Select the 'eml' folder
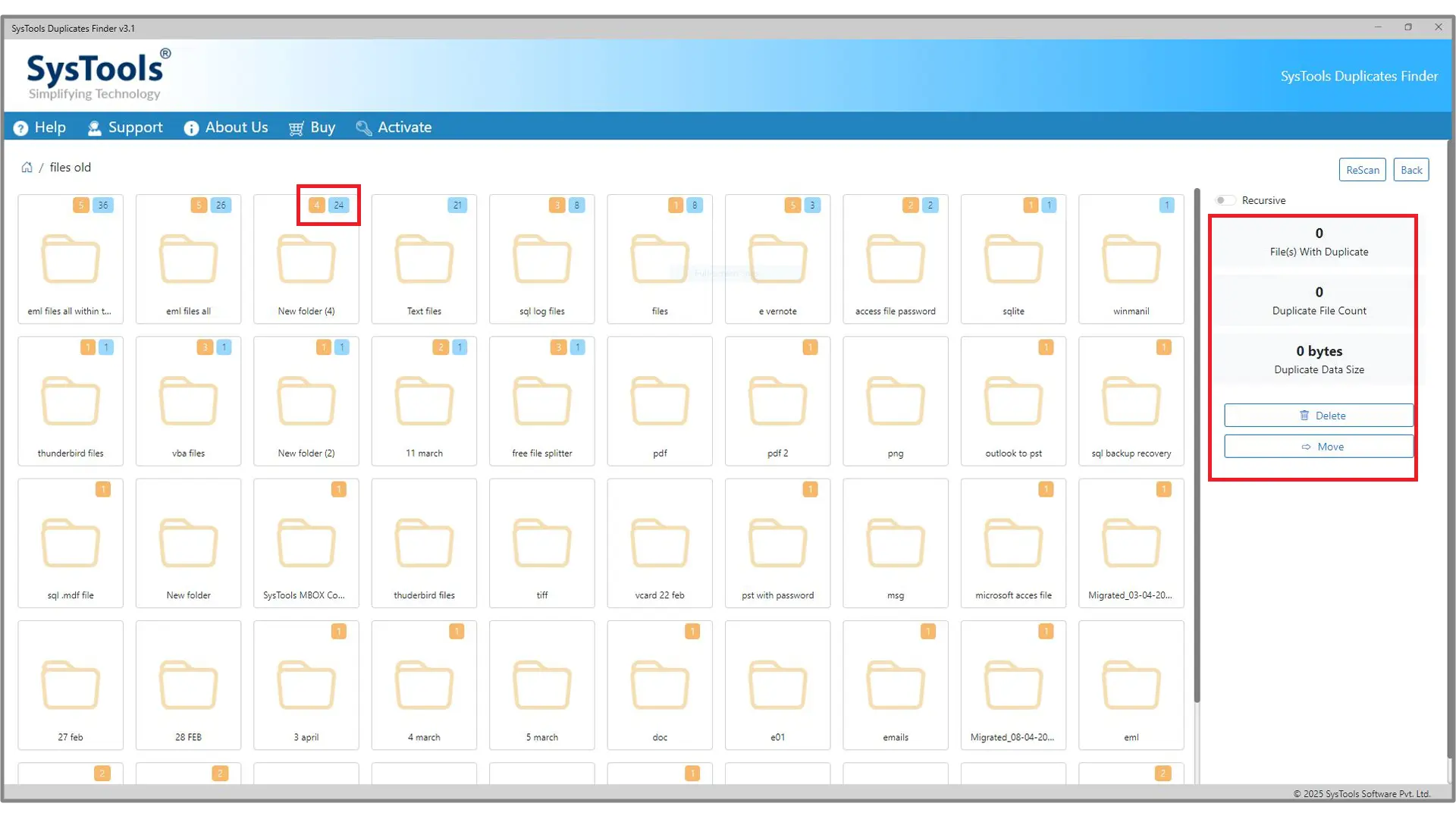Viewport: 1456px width, 819px height. click(1131, 685)
